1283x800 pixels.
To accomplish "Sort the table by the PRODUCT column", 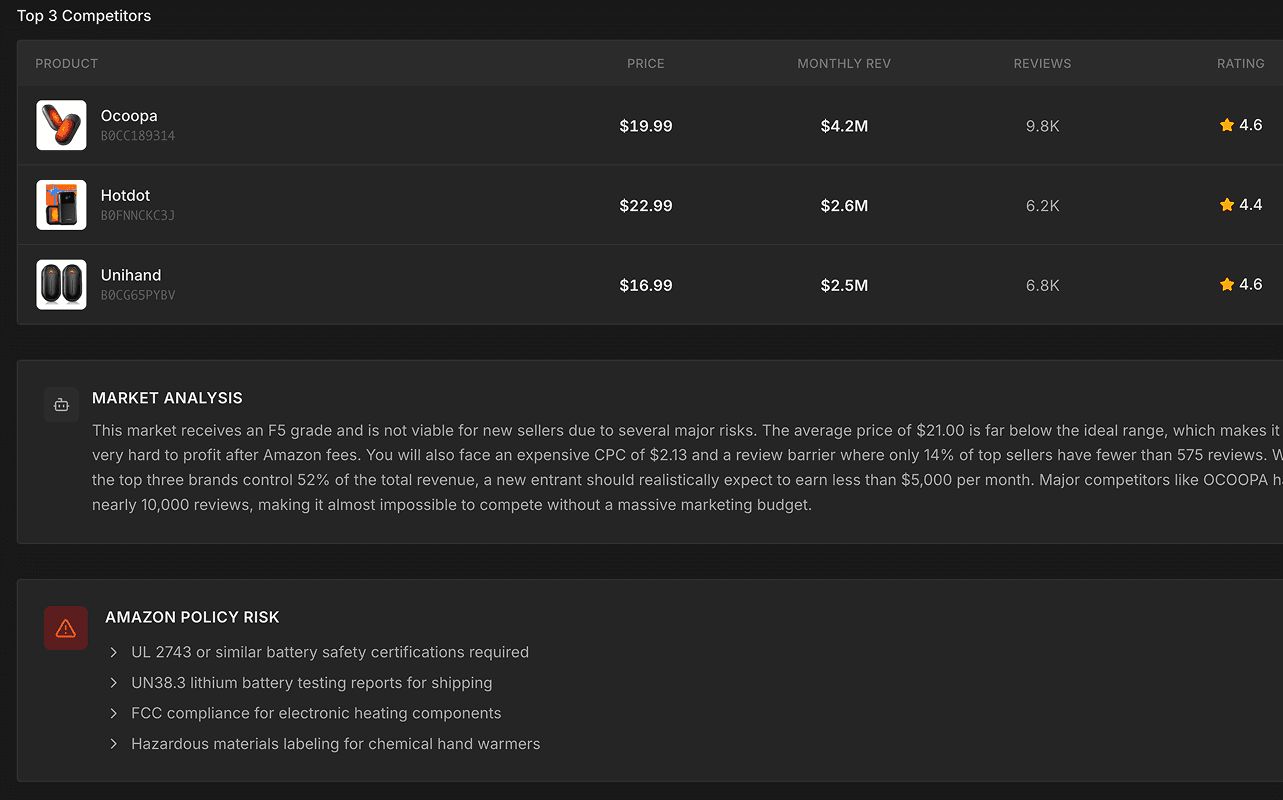I will [x=67, y=63].
